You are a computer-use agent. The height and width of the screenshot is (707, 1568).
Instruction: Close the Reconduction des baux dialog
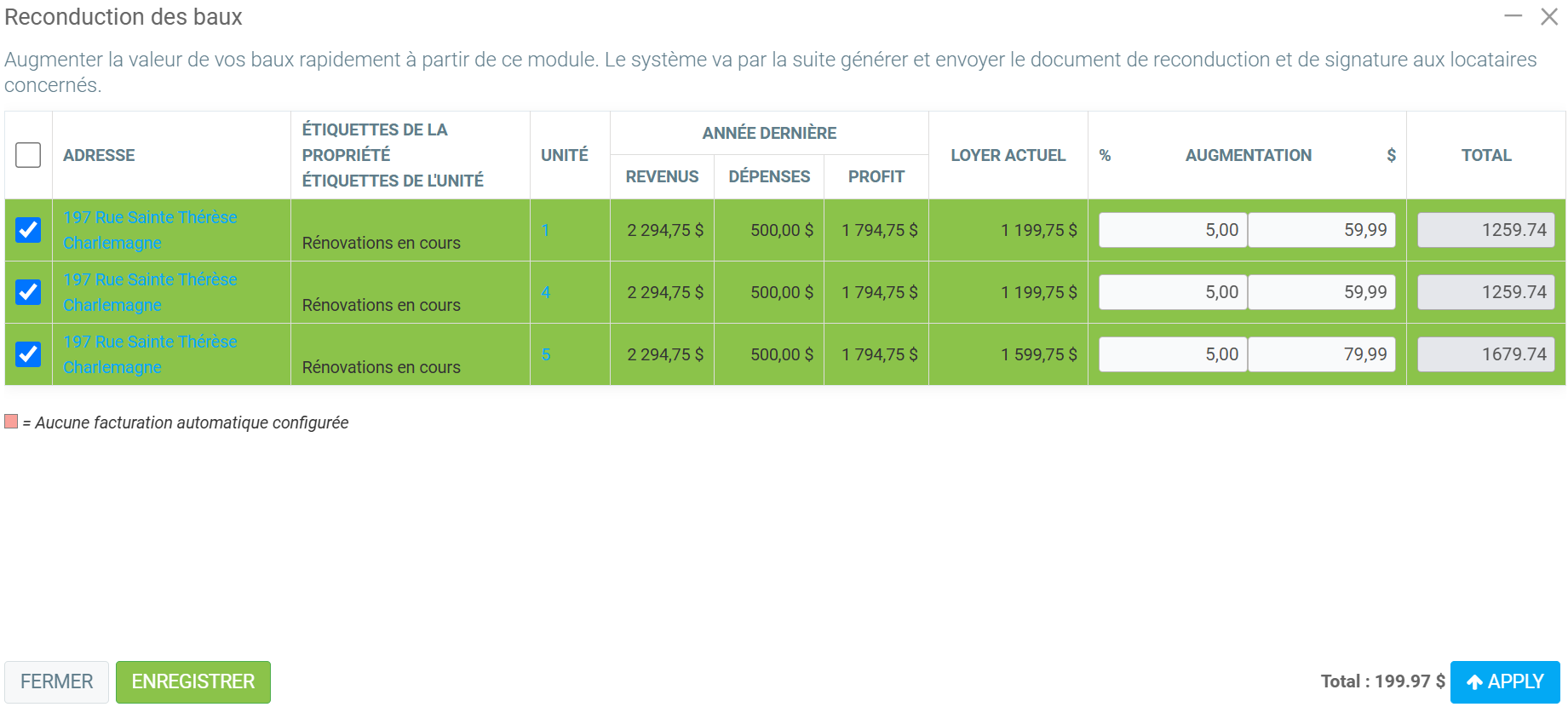[x=1548, y=16]
